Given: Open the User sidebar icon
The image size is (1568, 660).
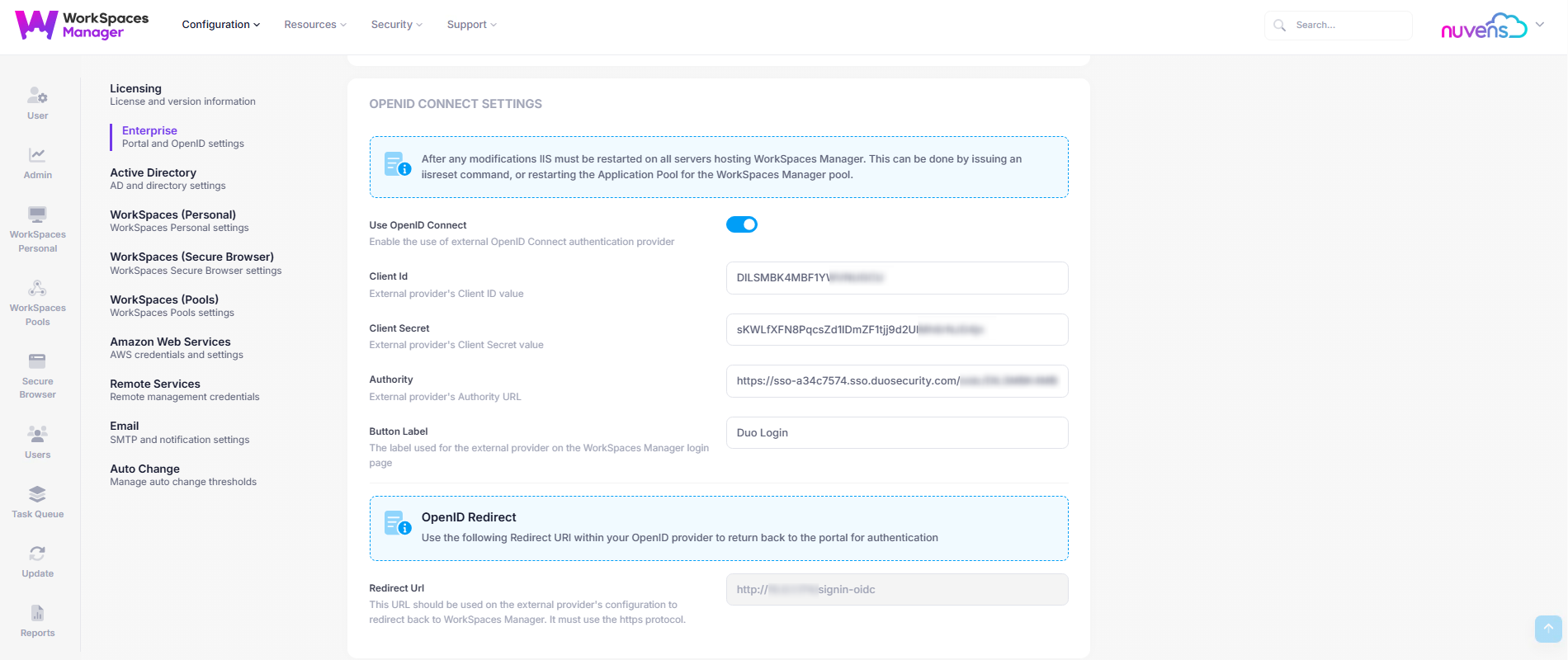Looking at the screenshot, I should click(x=37, y=97).
